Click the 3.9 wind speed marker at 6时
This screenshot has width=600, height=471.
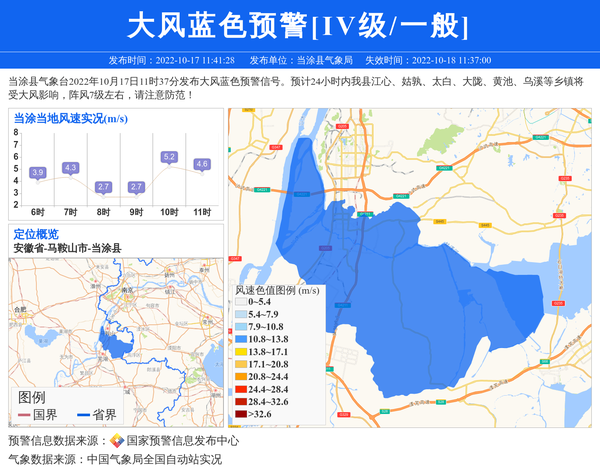[38, 173]
